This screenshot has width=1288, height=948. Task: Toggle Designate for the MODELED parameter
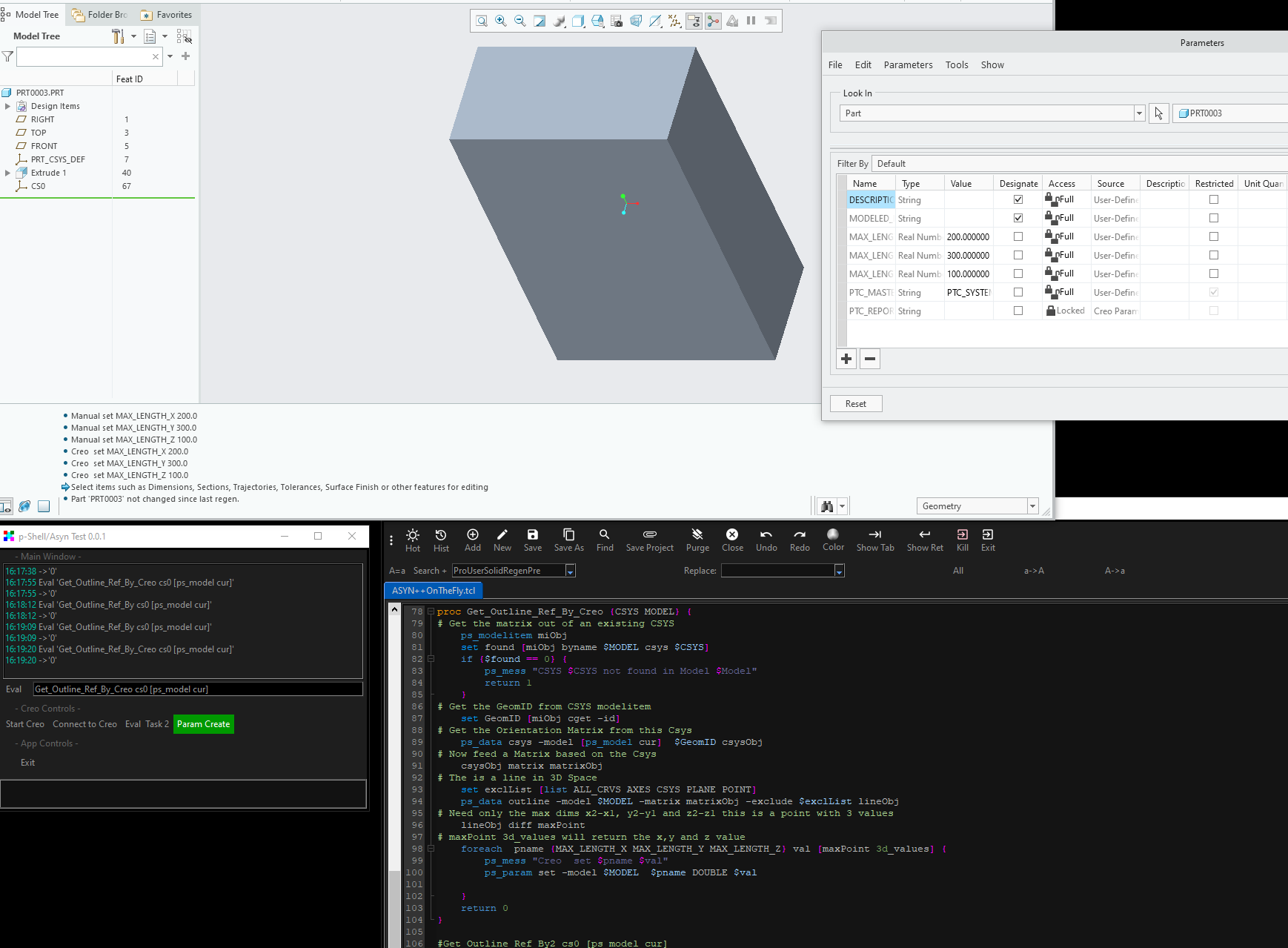coord(1018,218)
